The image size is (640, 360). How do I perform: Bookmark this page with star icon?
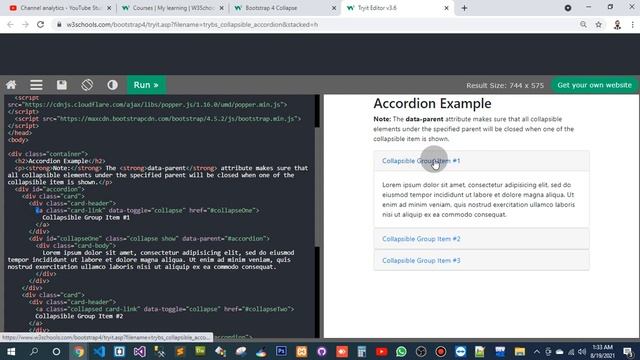point(598,24)
